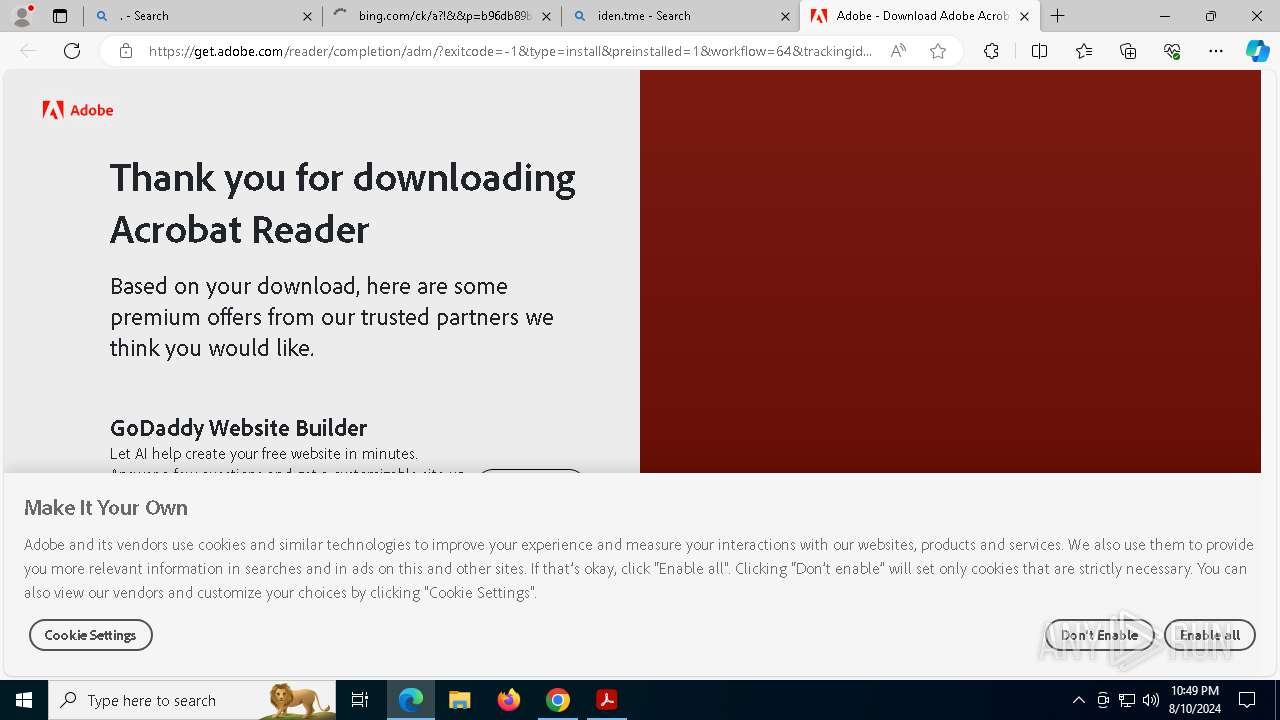The height and width of the screenshot is (720, 1280).
Task: Turn on Read Aloud
Action: [898, 51]
